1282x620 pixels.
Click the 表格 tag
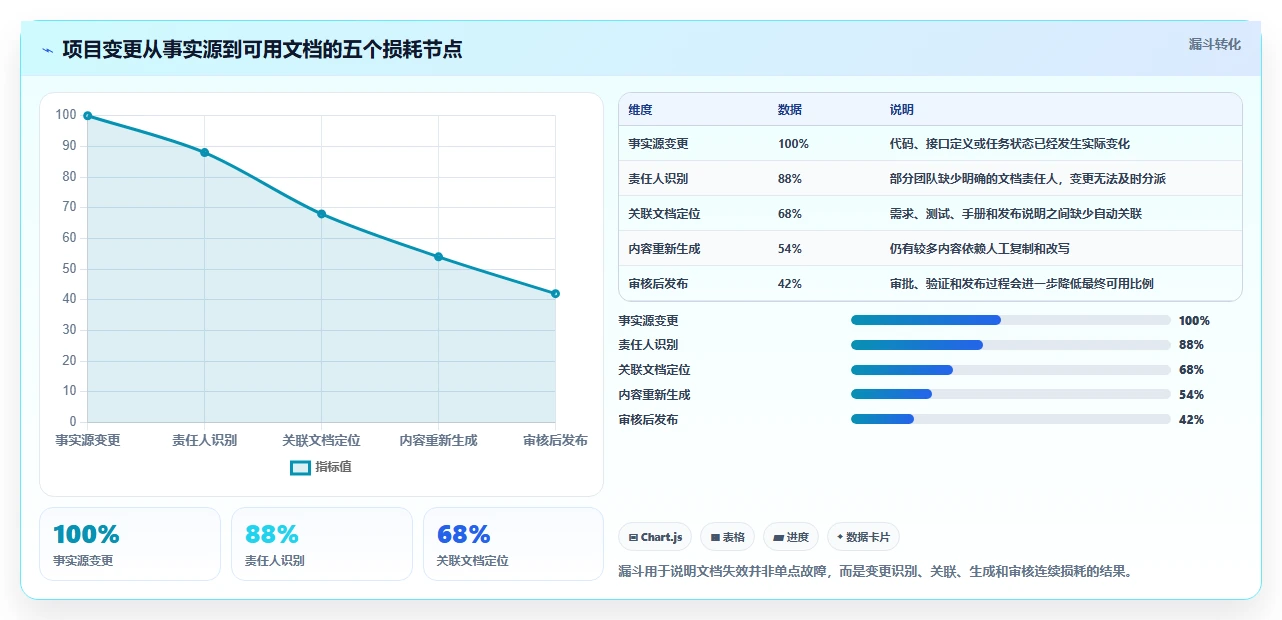tap(728, 537)
